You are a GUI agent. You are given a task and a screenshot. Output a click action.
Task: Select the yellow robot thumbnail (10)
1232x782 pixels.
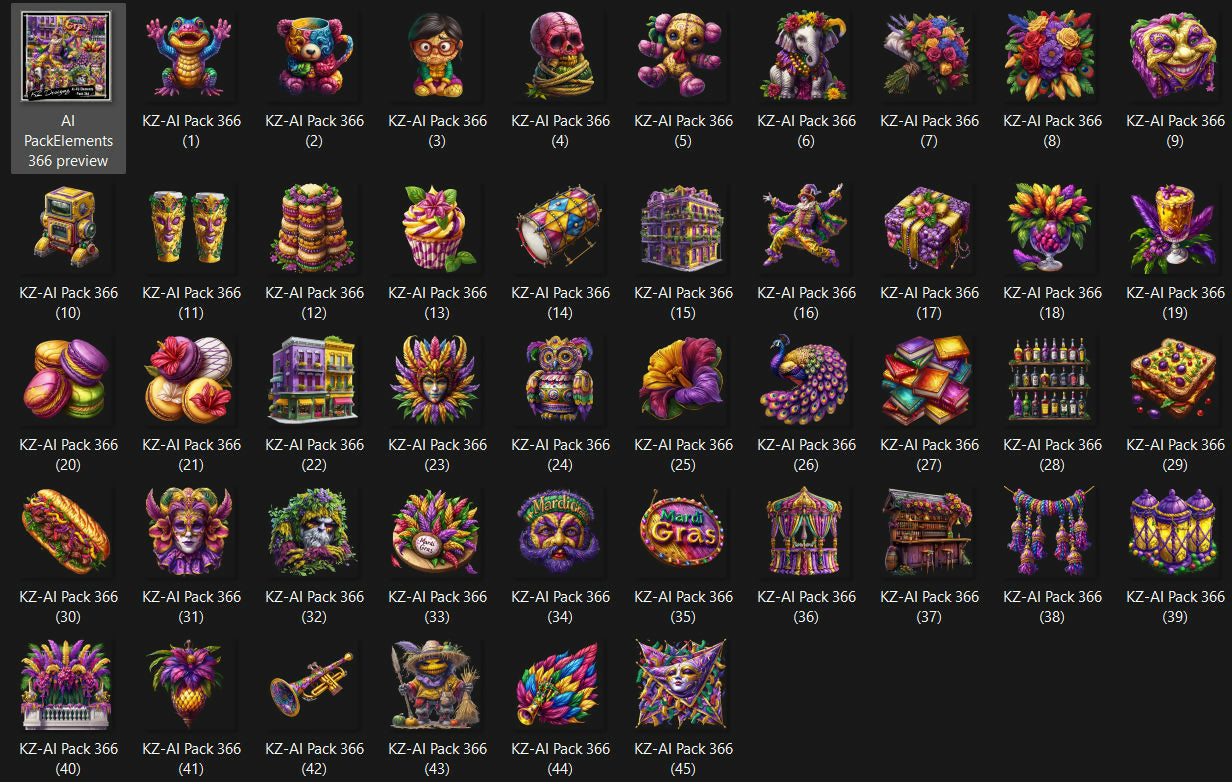(68, 228)
